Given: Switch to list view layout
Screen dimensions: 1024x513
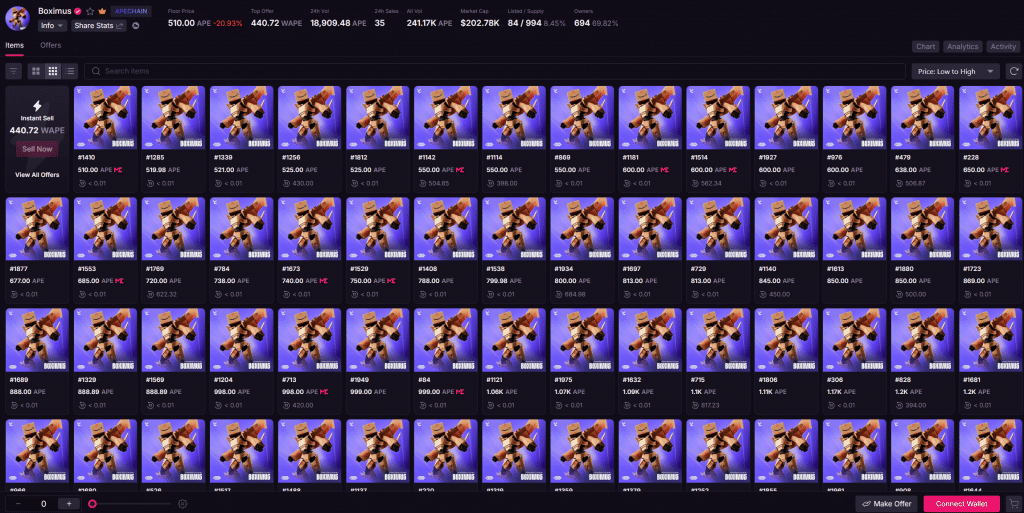Looking at the screenshot, I should pyautogui.click(x=70, y=71).
